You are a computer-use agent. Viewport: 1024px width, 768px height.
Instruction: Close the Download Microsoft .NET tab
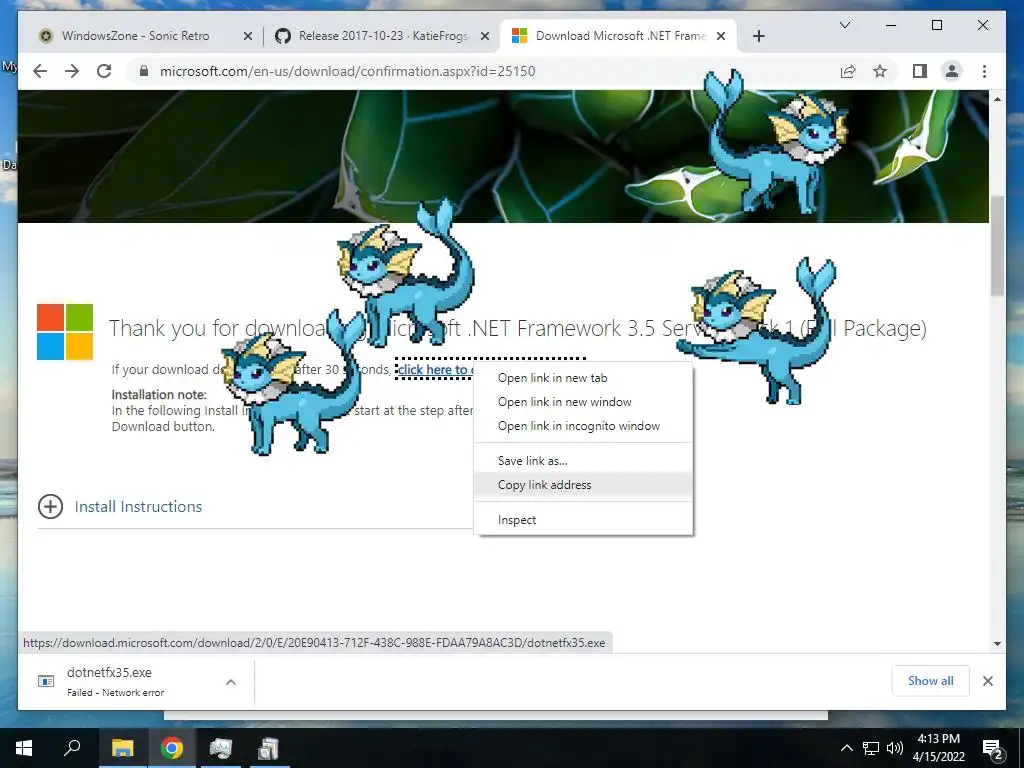[721, 36]
